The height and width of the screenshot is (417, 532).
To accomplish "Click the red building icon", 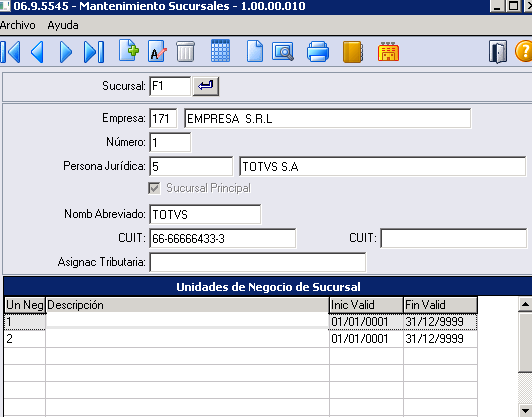I will click(x=388, y=52).
